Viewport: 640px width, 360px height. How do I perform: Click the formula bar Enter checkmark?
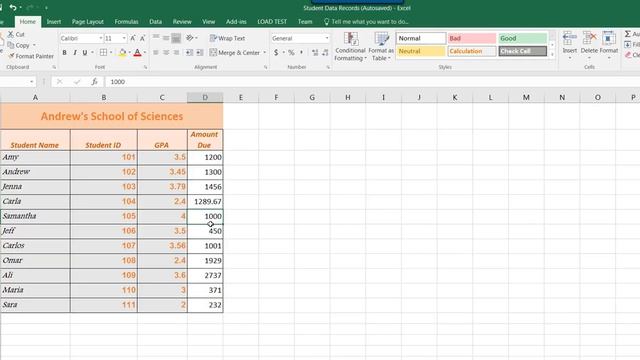click(x=77, y=82)
